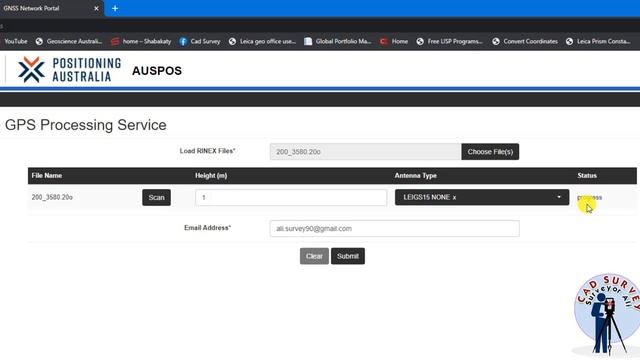The width and height of the screenshot is (640, 360).
Task: Open Leica geo office bookmark
Action: pyautogui.click(x=262, y=41)
